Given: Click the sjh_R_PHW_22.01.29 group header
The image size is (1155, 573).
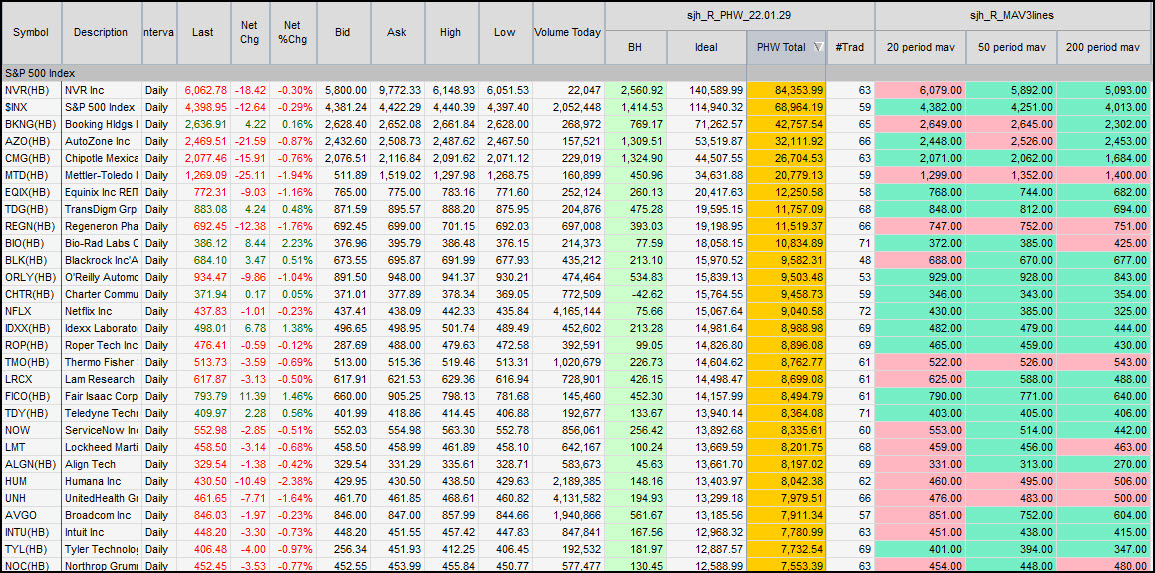Looking at the screenshot, I should [740, 15].
